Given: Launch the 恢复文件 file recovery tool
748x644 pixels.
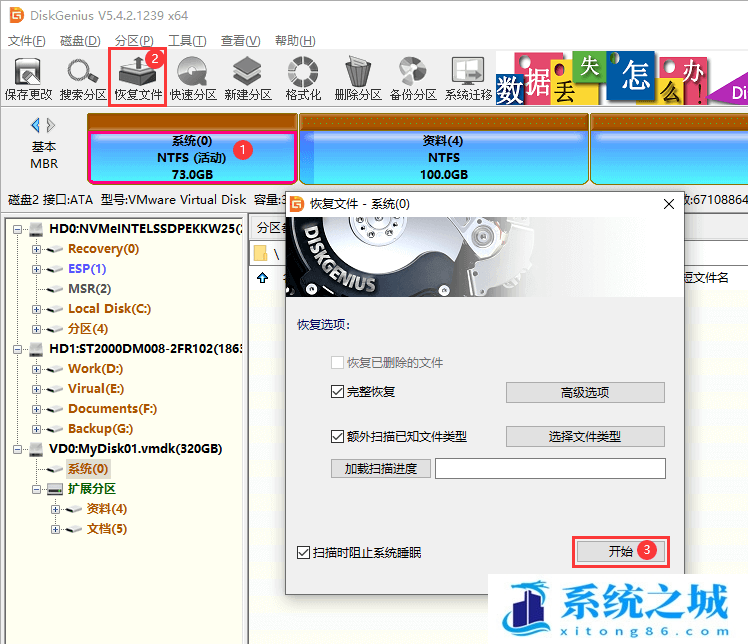Looking at the screenshot, I should tap(138, 78).
